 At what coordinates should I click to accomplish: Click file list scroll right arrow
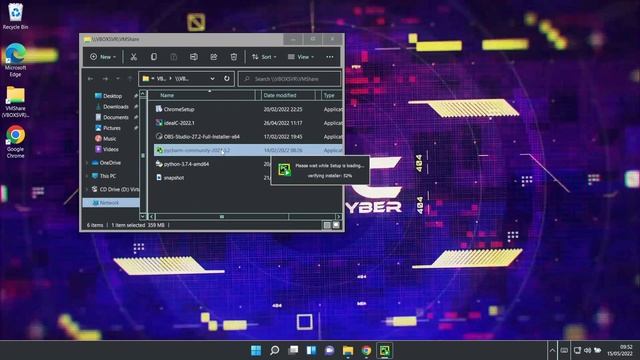tap(338, 216)
